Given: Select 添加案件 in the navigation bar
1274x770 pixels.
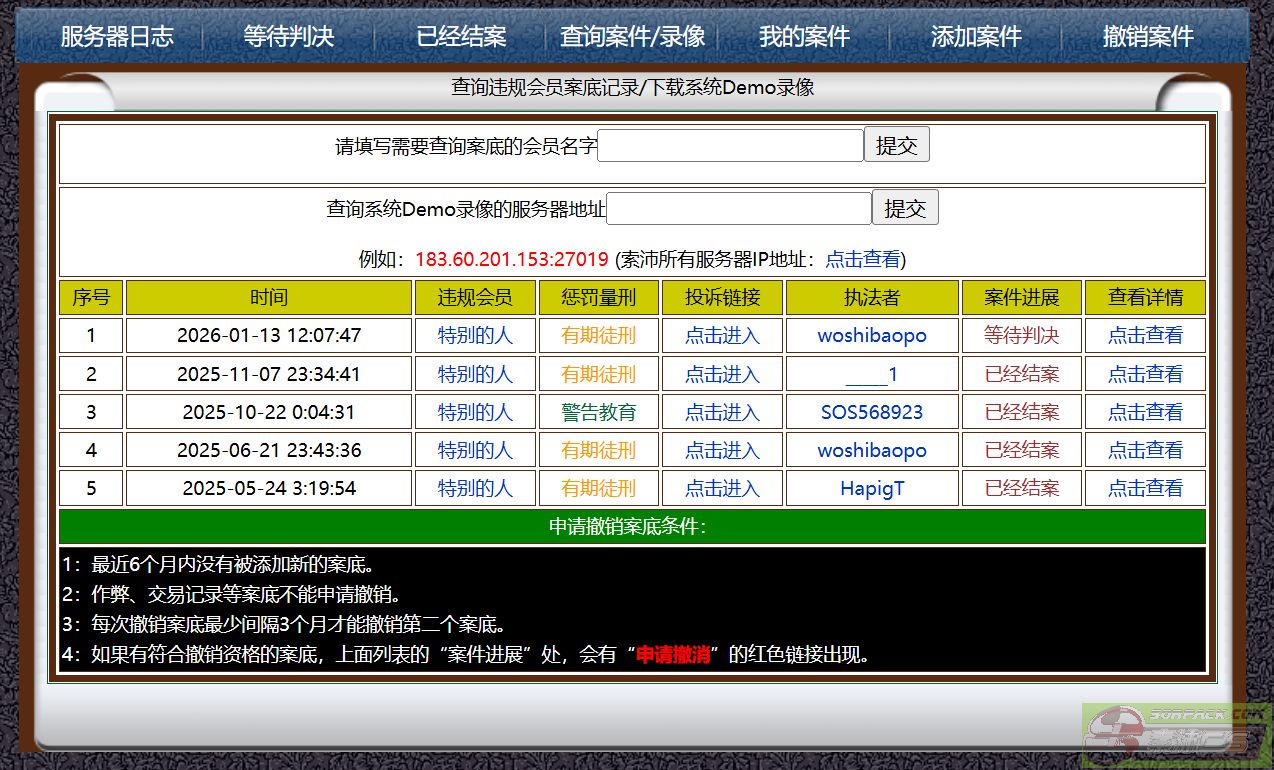Looking at the screenshot, I should 976,37.
